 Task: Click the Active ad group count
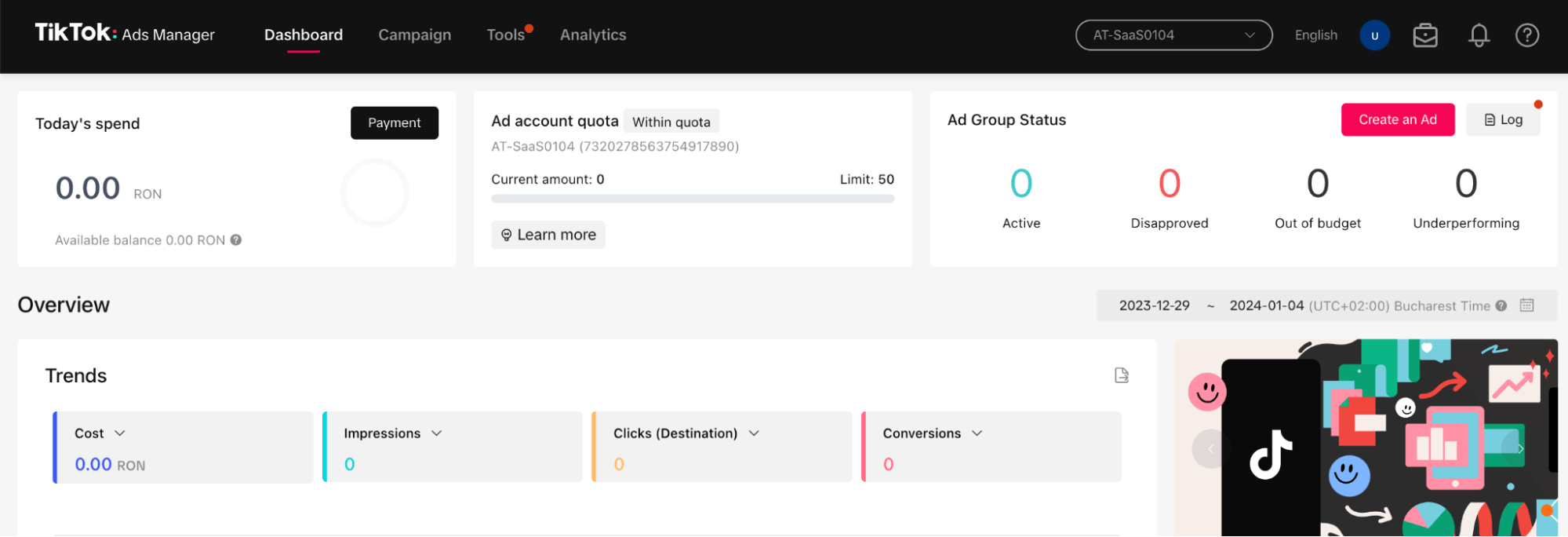click(x=1021, y=184)
